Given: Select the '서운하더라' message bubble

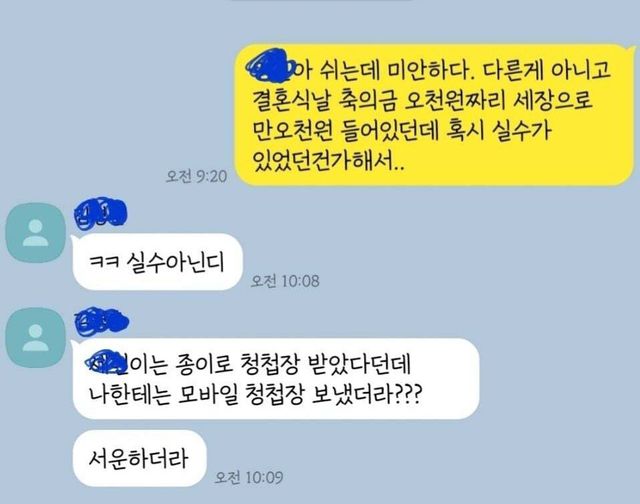Looking at the screenshot, I should pyautogui.click(x=139, y=458).
